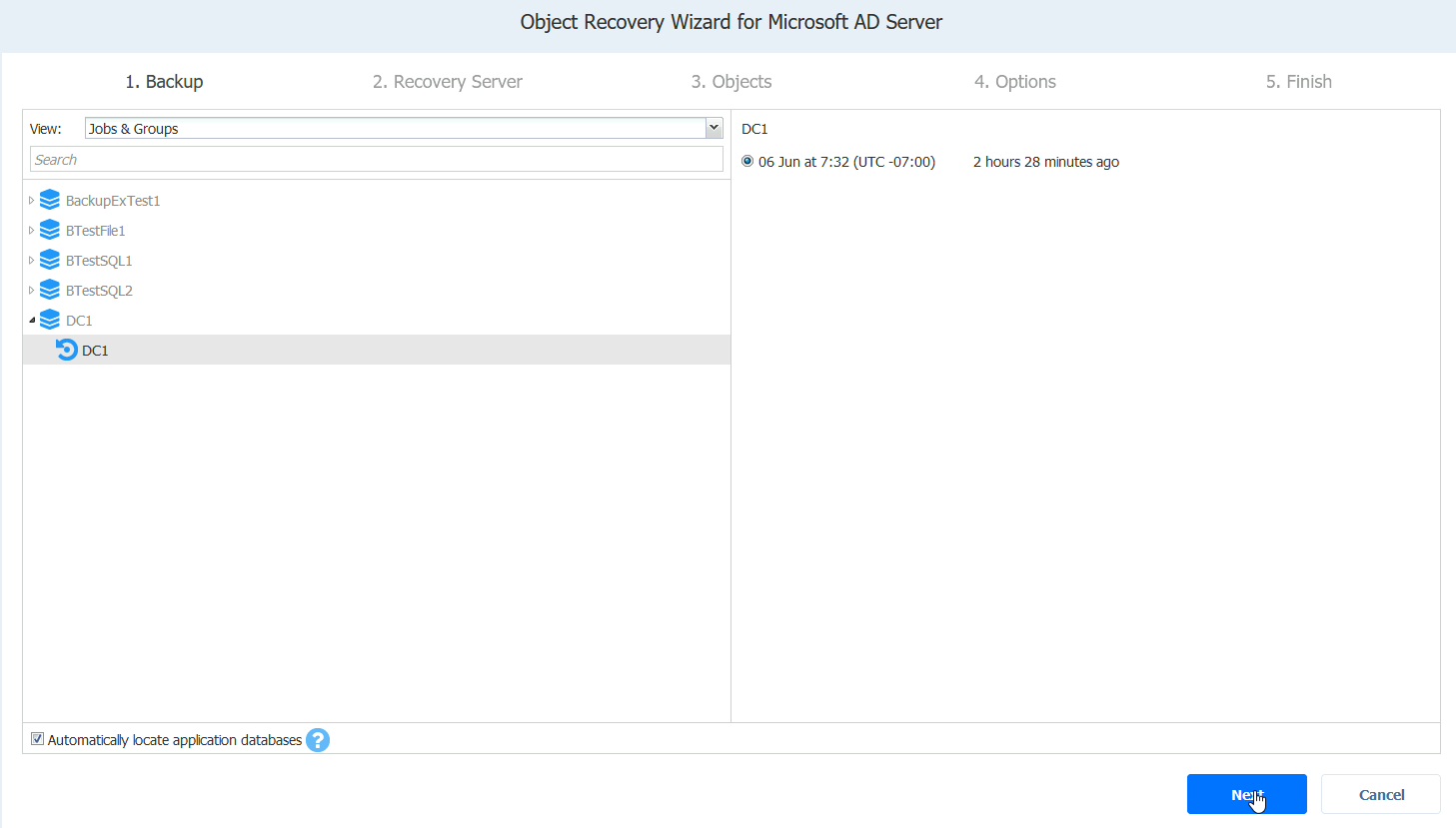Click the BTestFile1 job stack icon
Image resolution: width=1456 pixels, height=828 pixels.
[50, 231]
